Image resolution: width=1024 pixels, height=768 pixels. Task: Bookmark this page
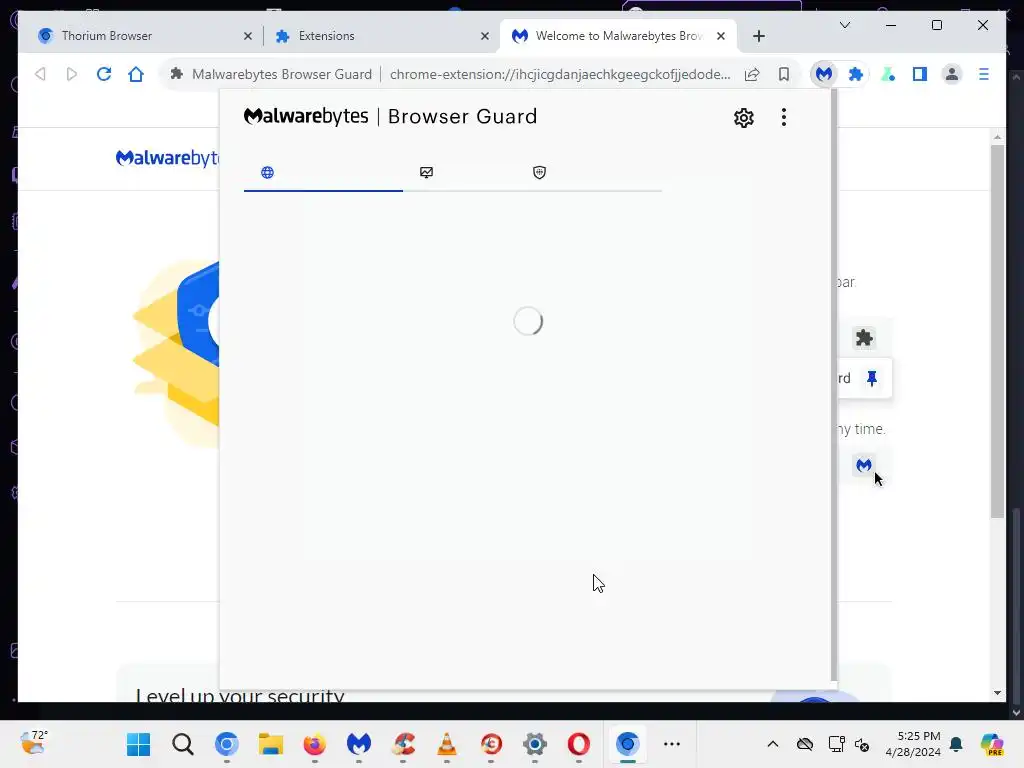[784, 74]
